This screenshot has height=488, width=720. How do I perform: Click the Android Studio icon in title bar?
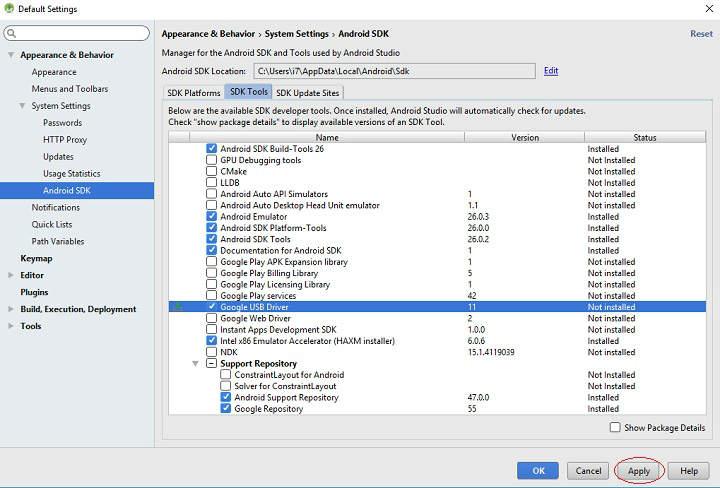click(9, 8)
